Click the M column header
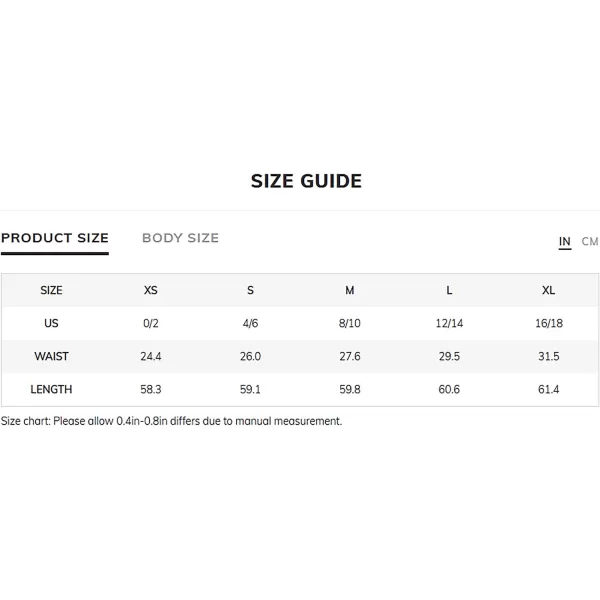This screenshot has height=600, width=600. pyautogui.click(x=350, y=290)
